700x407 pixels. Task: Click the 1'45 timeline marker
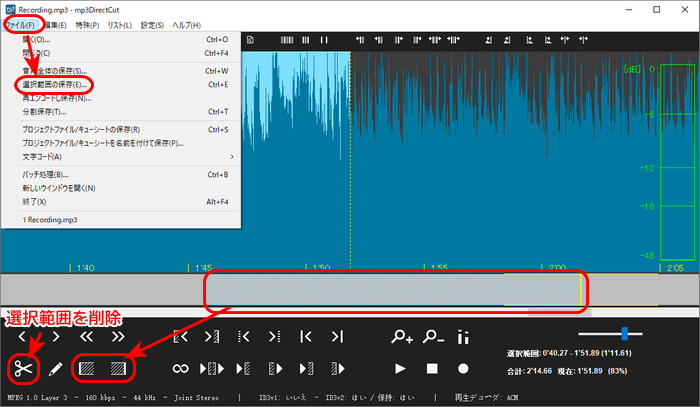point(203,268)
